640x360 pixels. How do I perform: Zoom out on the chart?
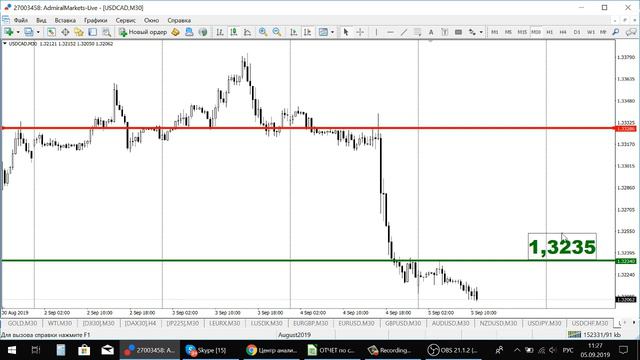(277, 32)
